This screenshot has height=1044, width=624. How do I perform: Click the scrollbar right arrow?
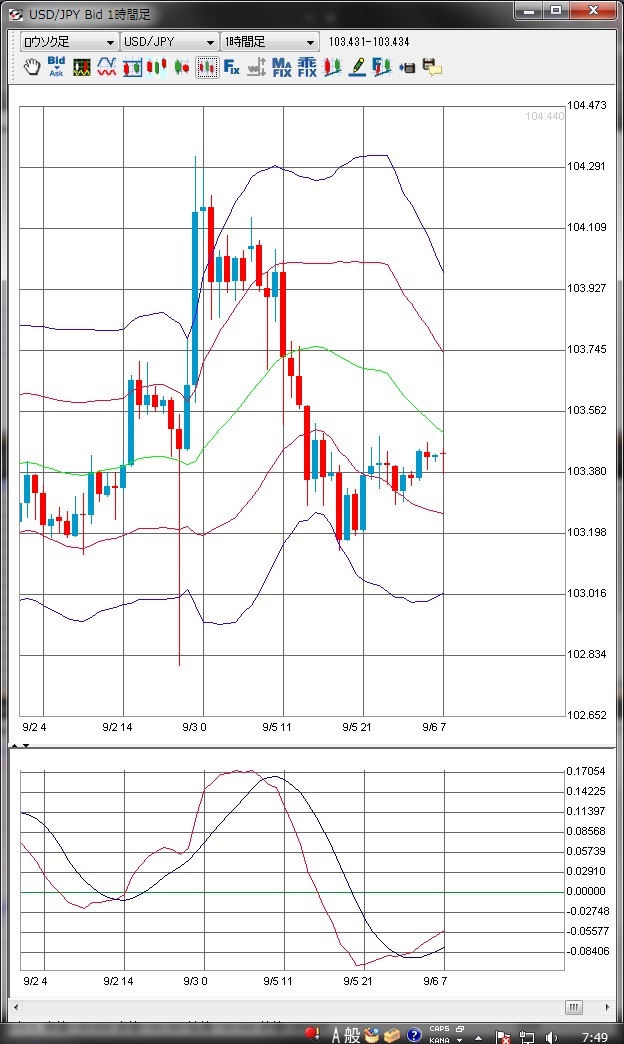pyautogui.click(x=607, y=1007)
